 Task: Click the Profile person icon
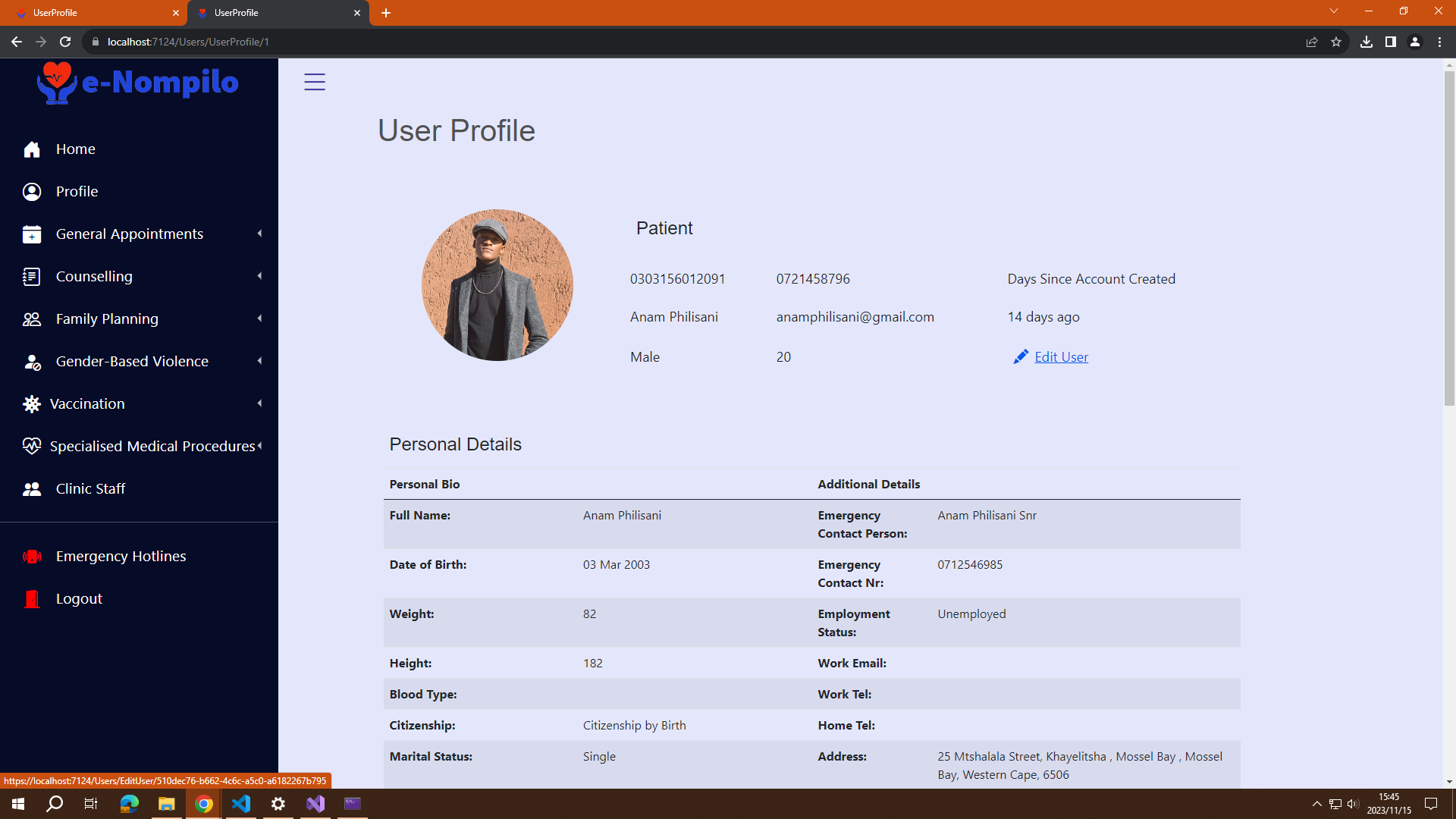coord(32,192)
